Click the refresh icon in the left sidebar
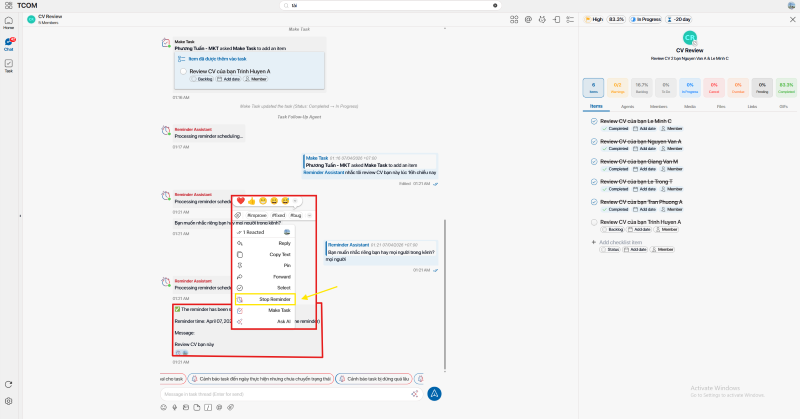The width and height of the screenshot is (800, 419). click(x=9, y=385)
